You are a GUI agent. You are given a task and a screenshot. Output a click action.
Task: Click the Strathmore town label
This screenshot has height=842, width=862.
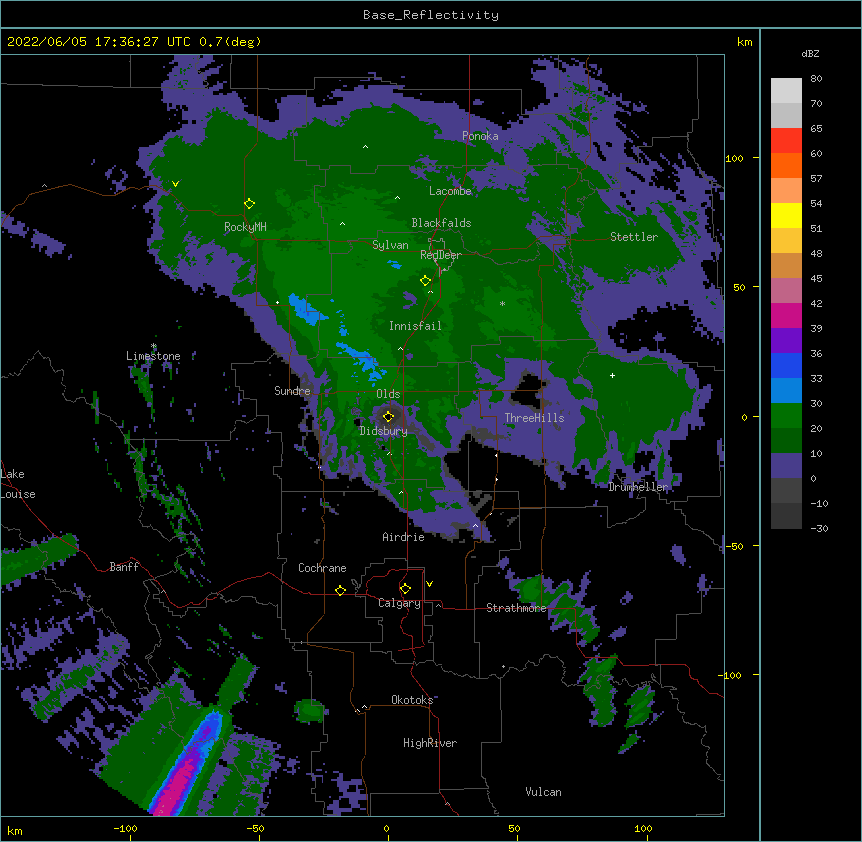coord(516,608)
